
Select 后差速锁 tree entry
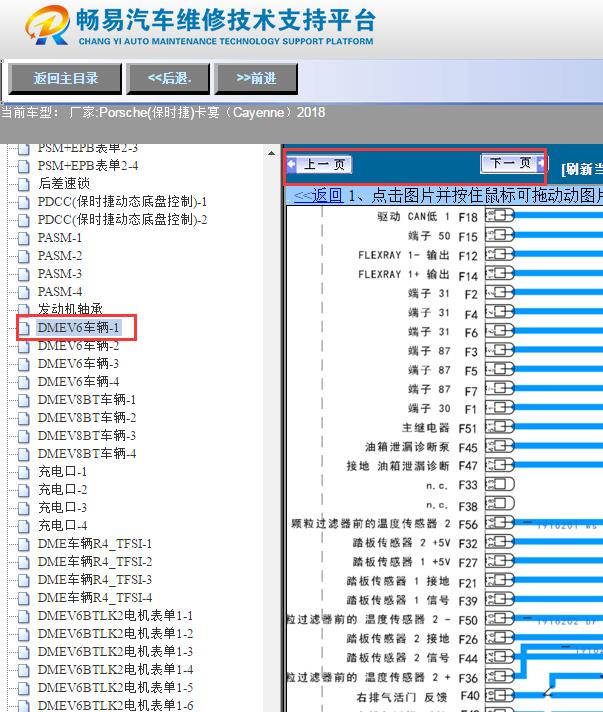[x=64, y=183]
